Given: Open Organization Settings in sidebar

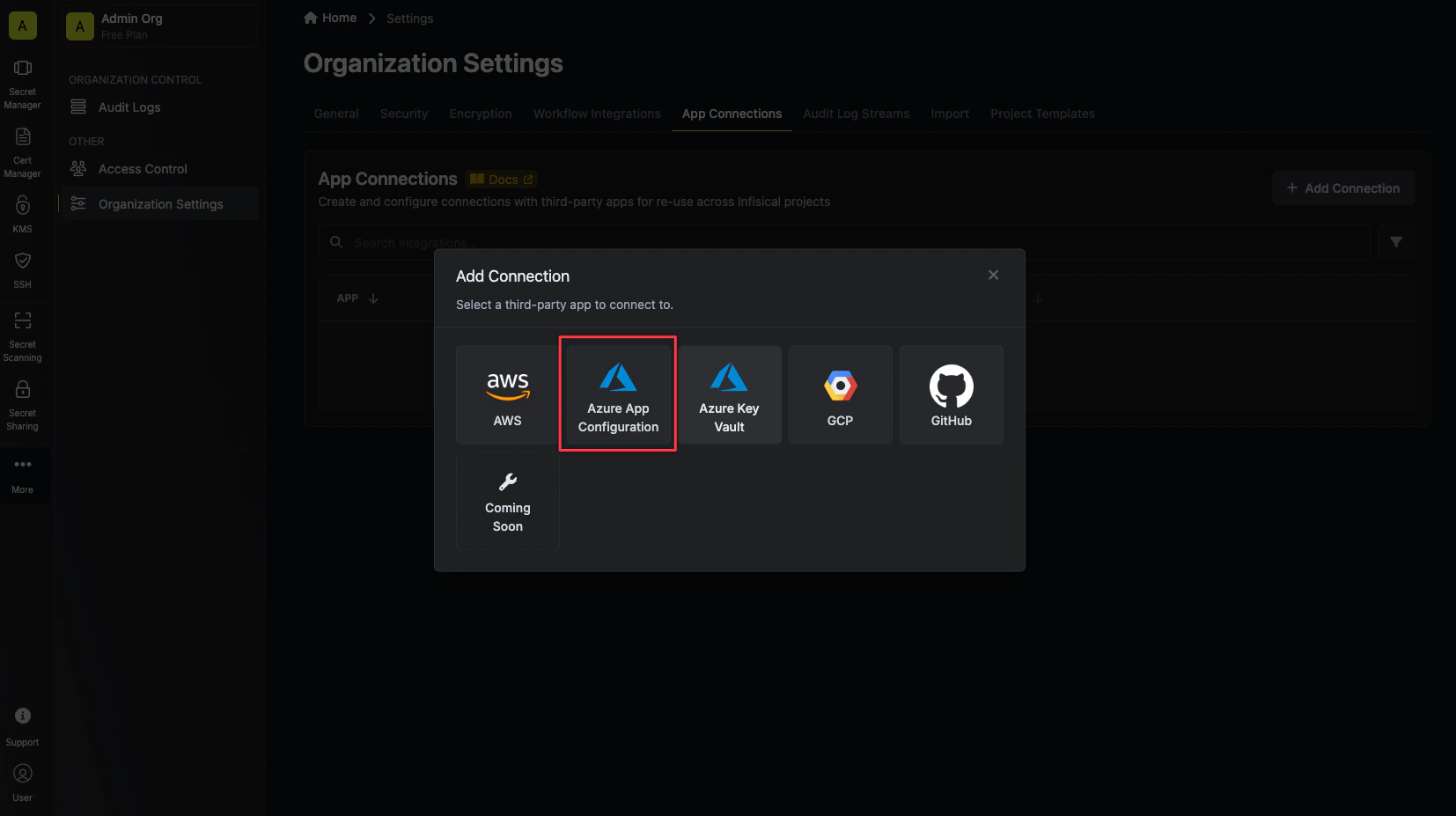Looking at the screenshot, I should coord(159,204).
